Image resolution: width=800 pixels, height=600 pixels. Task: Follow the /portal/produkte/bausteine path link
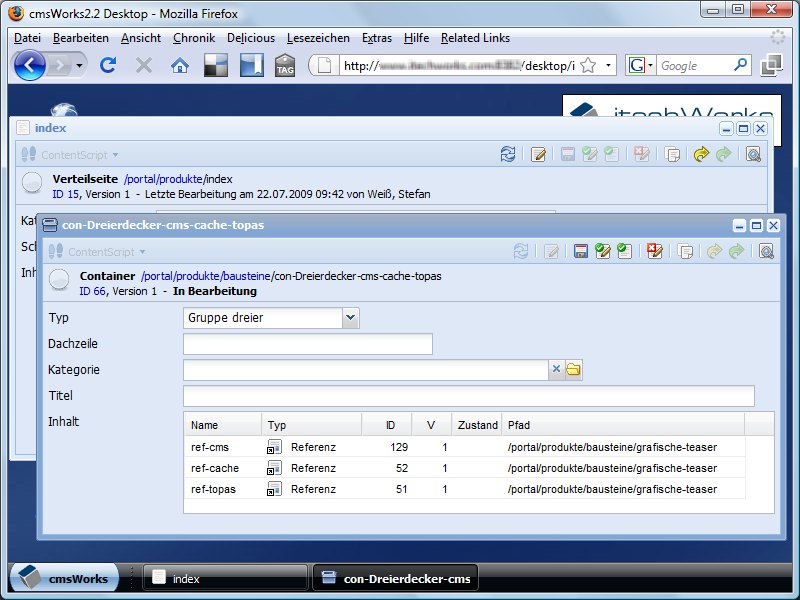point(206,276)
